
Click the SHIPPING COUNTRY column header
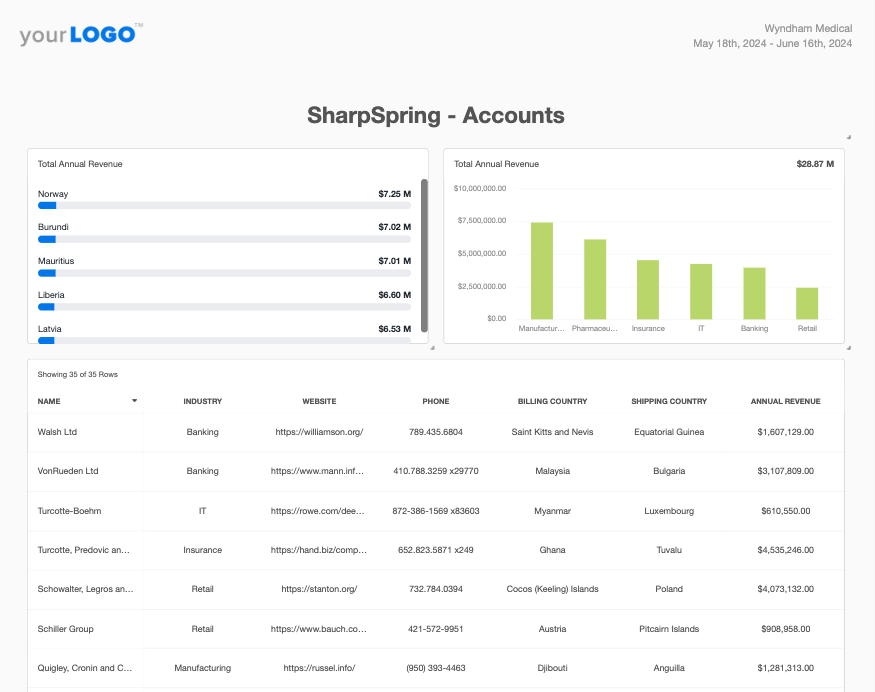point(669,401)
